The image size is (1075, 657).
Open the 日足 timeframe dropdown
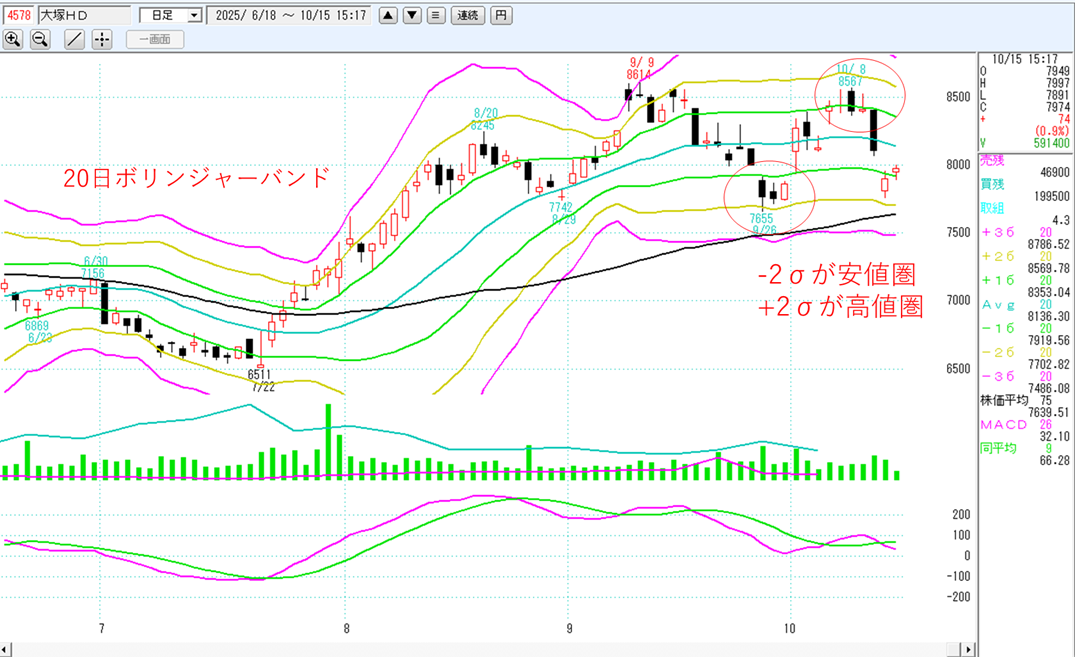click(170, 15)
